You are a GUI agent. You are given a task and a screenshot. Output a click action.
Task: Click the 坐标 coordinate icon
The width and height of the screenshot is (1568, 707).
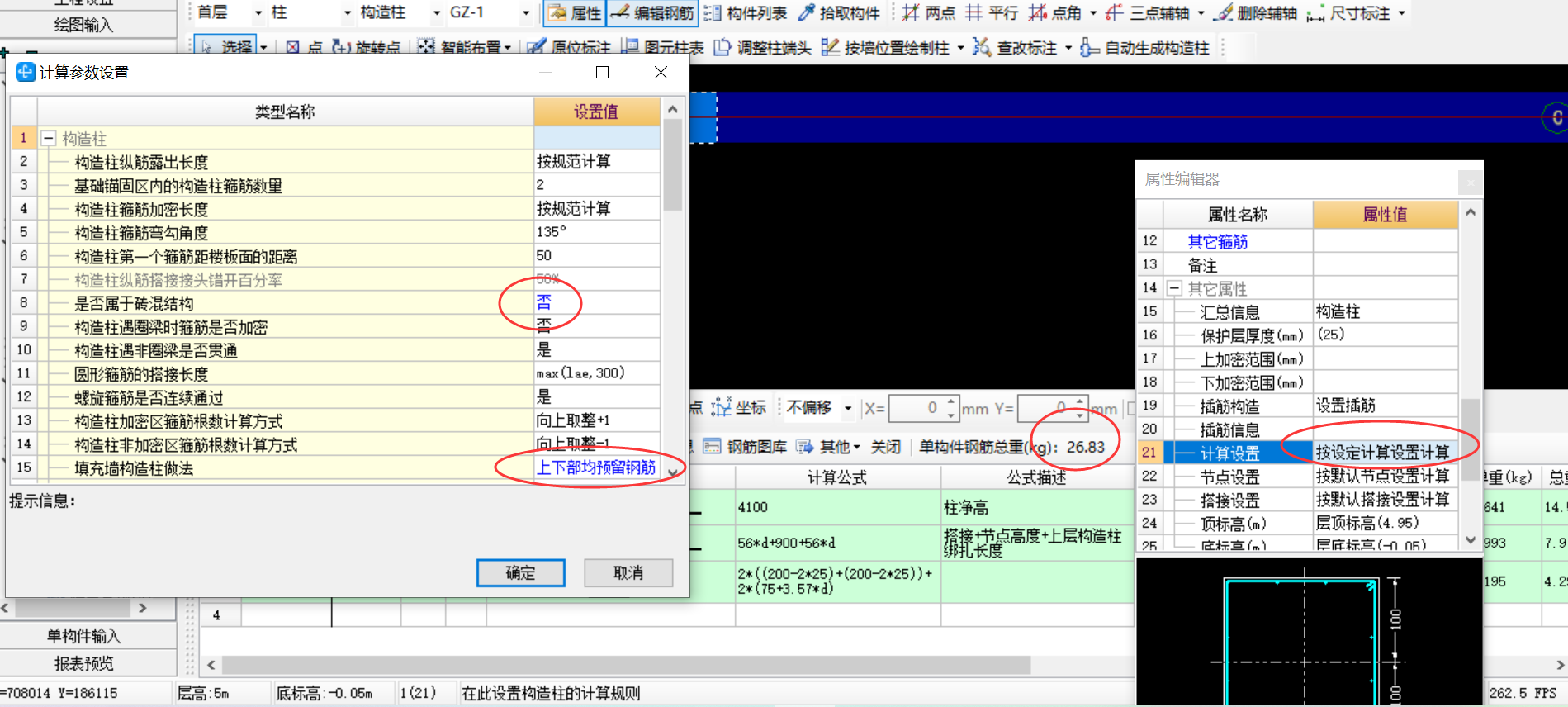pos(721,407)
